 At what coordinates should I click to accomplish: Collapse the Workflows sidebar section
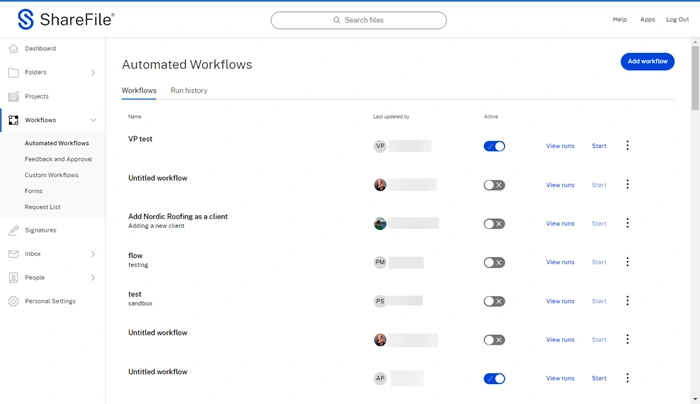93,120
